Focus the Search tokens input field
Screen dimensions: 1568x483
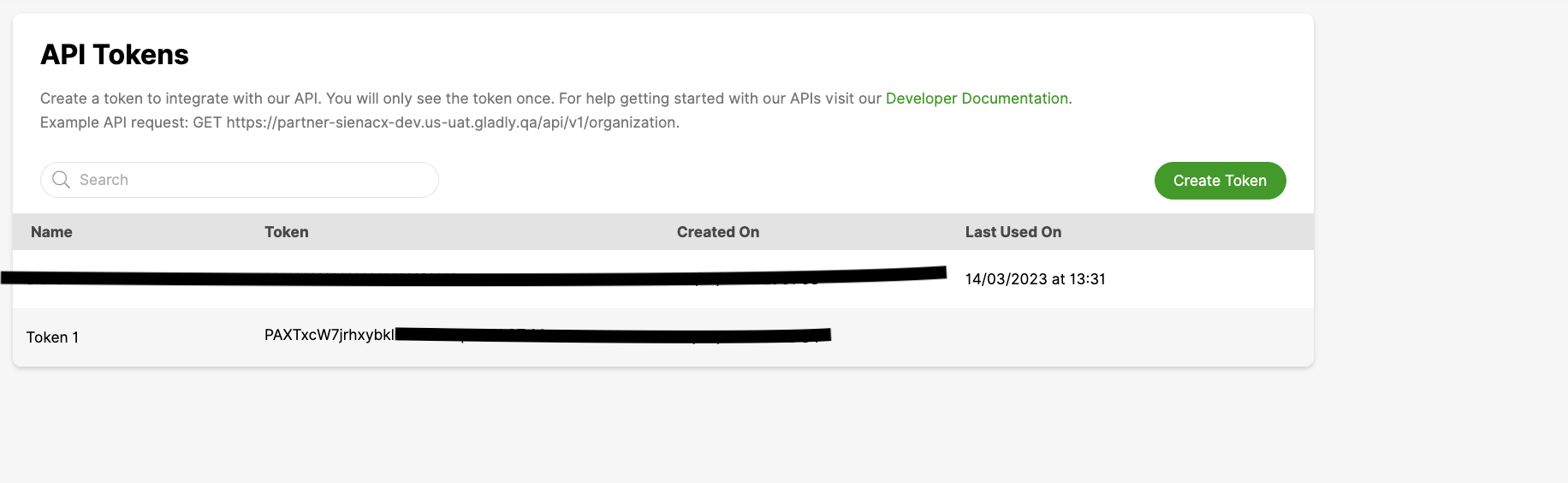(240, 180)
